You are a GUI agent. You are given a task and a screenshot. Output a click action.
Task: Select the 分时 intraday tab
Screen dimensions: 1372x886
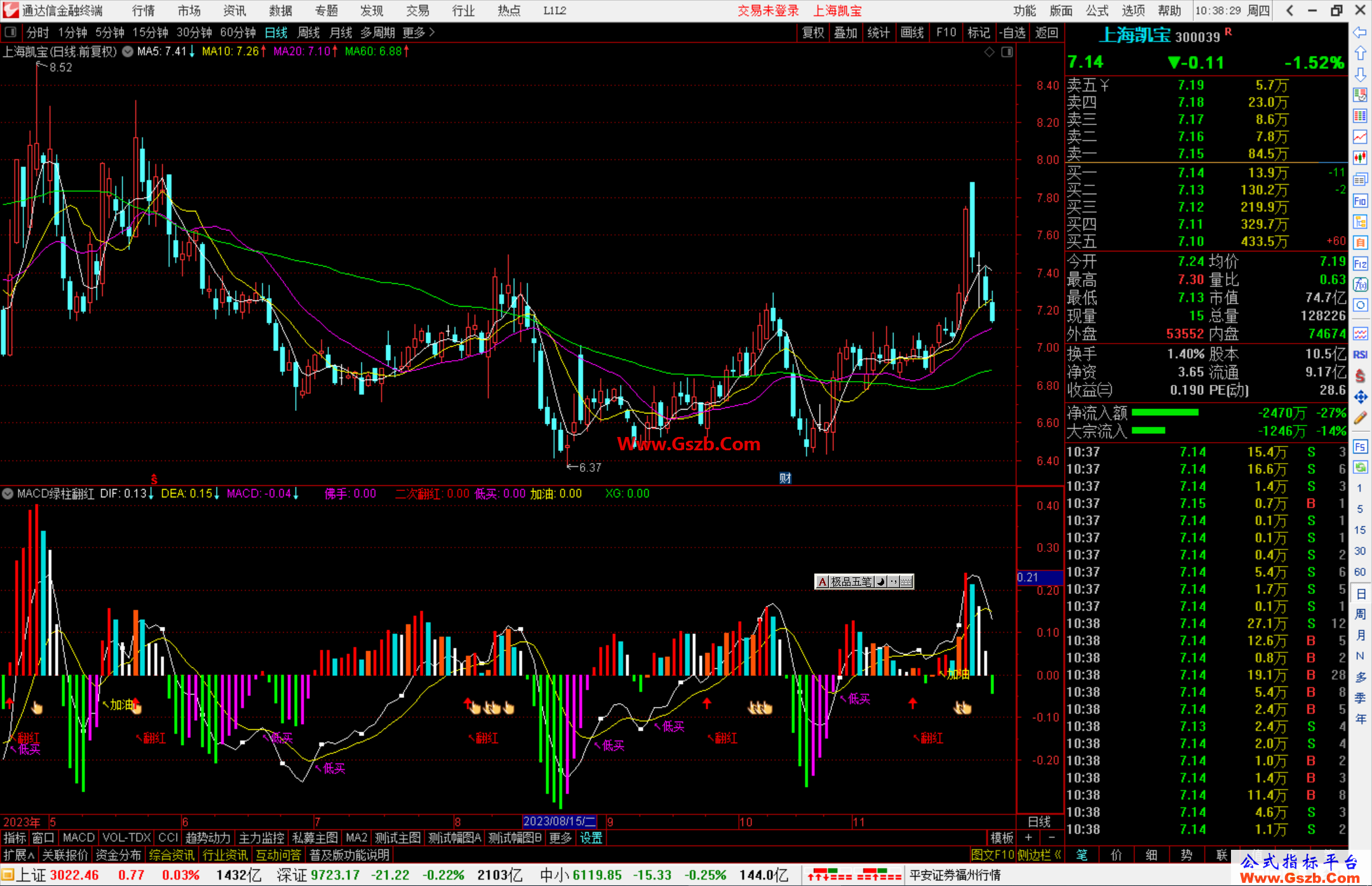[37, 32]
